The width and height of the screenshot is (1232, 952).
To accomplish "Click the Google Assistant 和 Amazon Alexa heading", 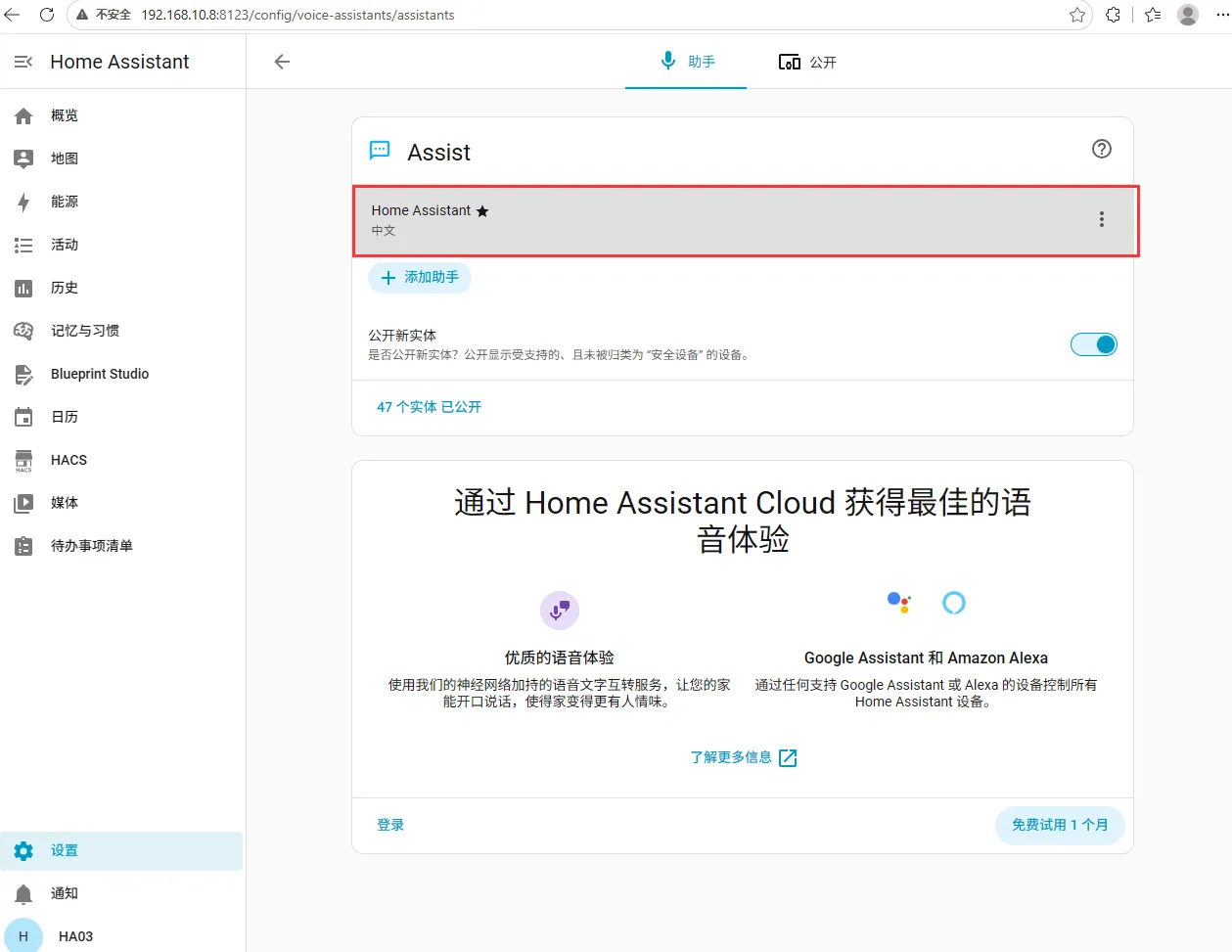I will 926,658.
